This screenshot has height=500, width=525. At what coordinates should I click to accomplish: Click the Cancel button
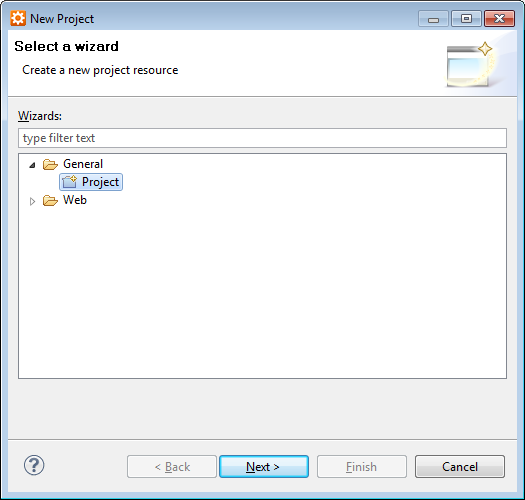[460, 466]
